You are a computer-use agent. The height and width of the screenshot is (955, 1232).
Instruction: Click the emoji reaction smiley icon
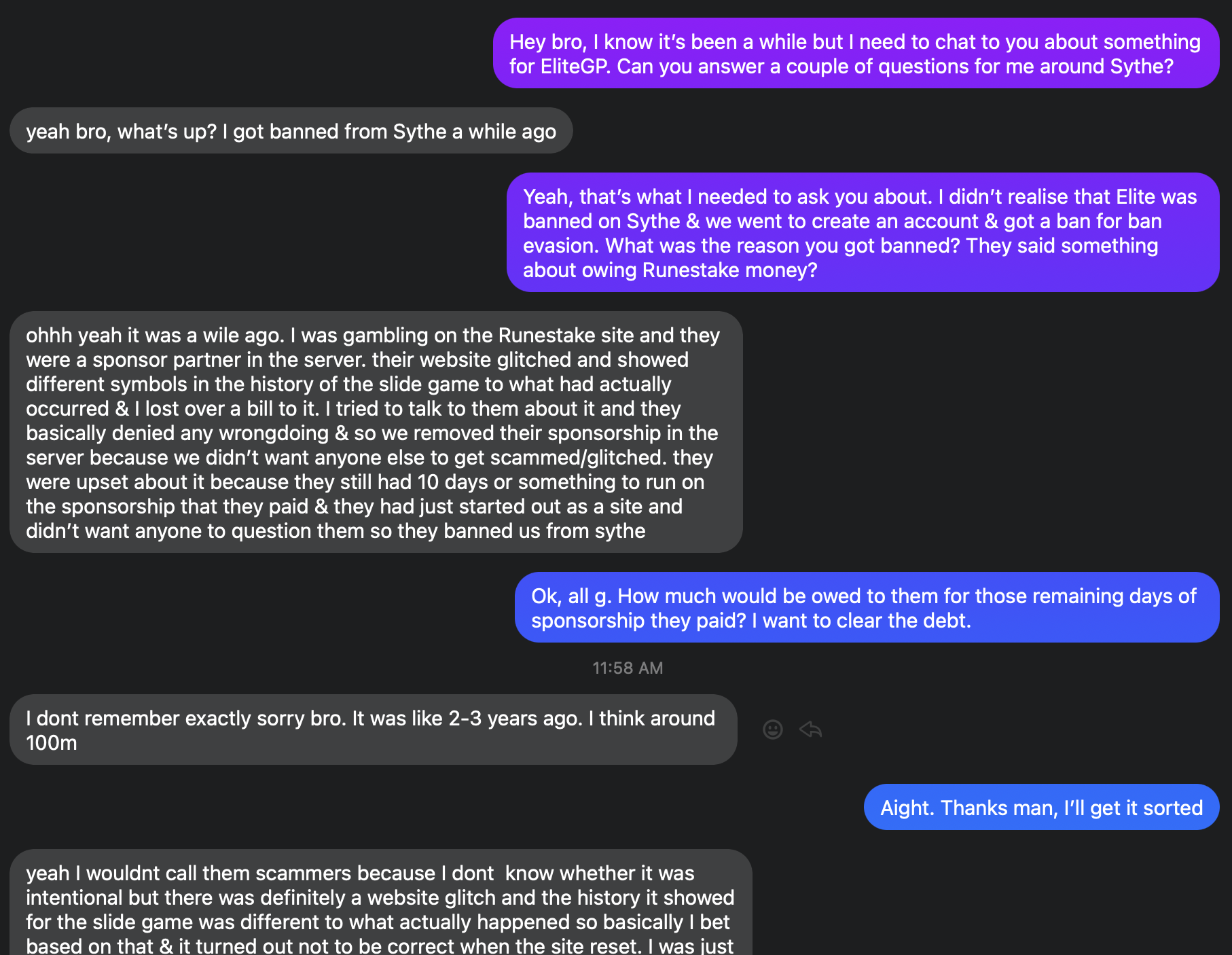point(773,729)
